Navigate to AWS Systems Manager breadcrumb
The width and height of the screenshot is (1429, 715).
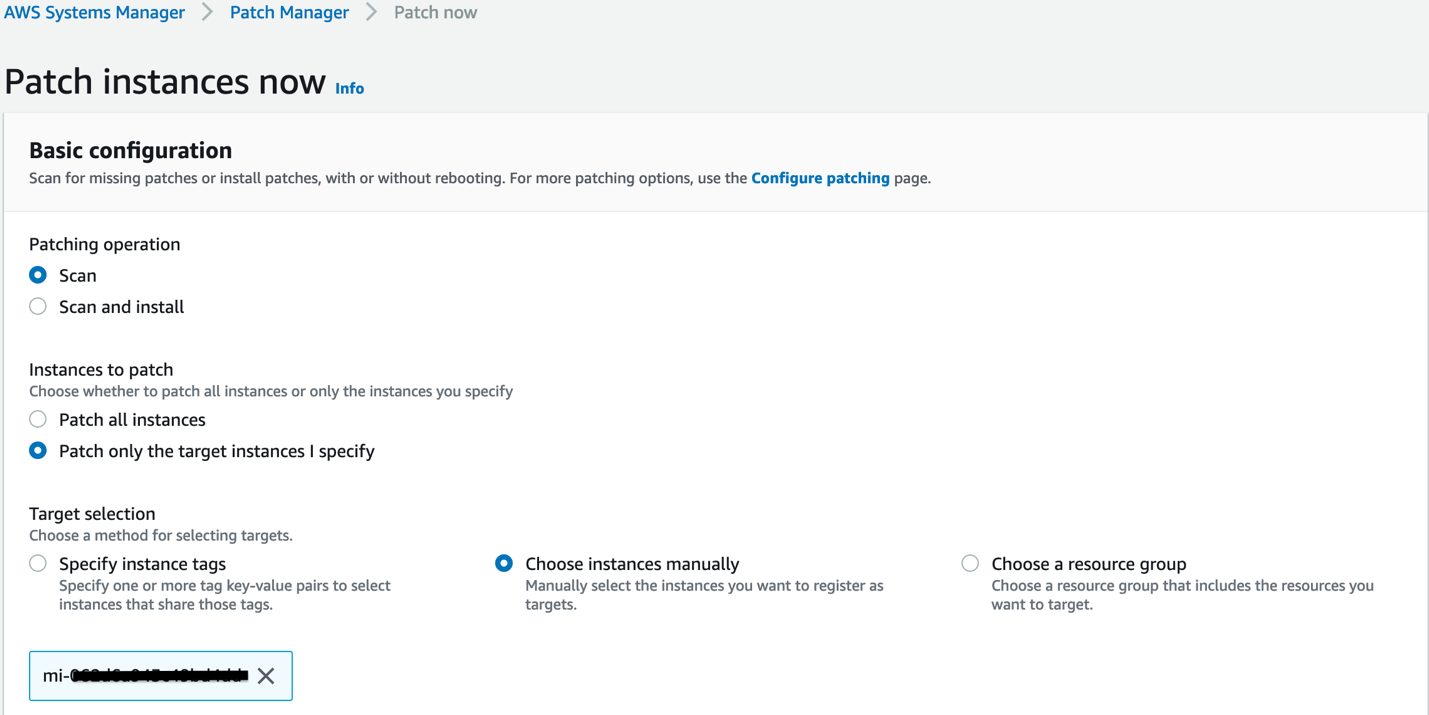94,12
